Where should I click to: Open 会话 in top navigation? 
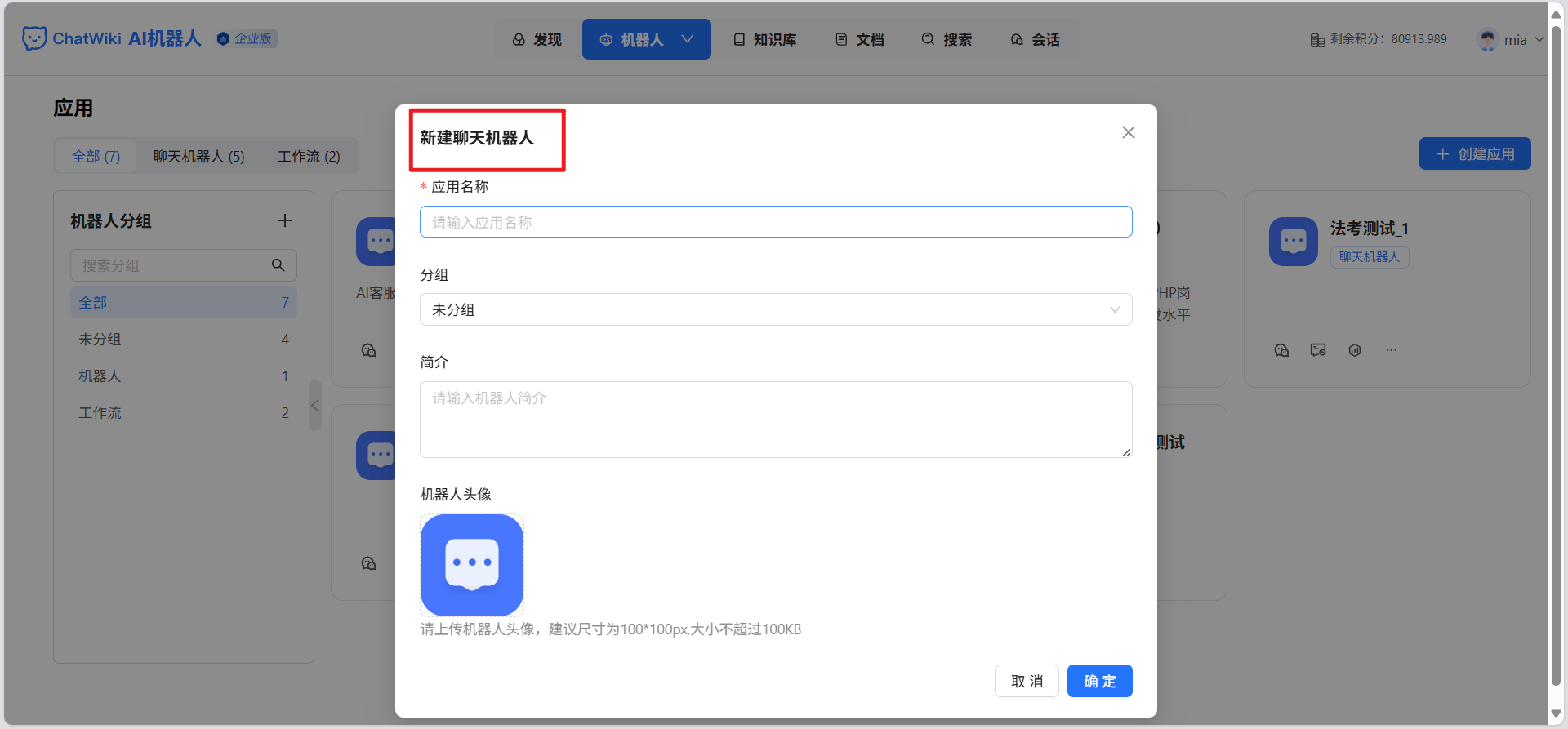pos(1036,39)
